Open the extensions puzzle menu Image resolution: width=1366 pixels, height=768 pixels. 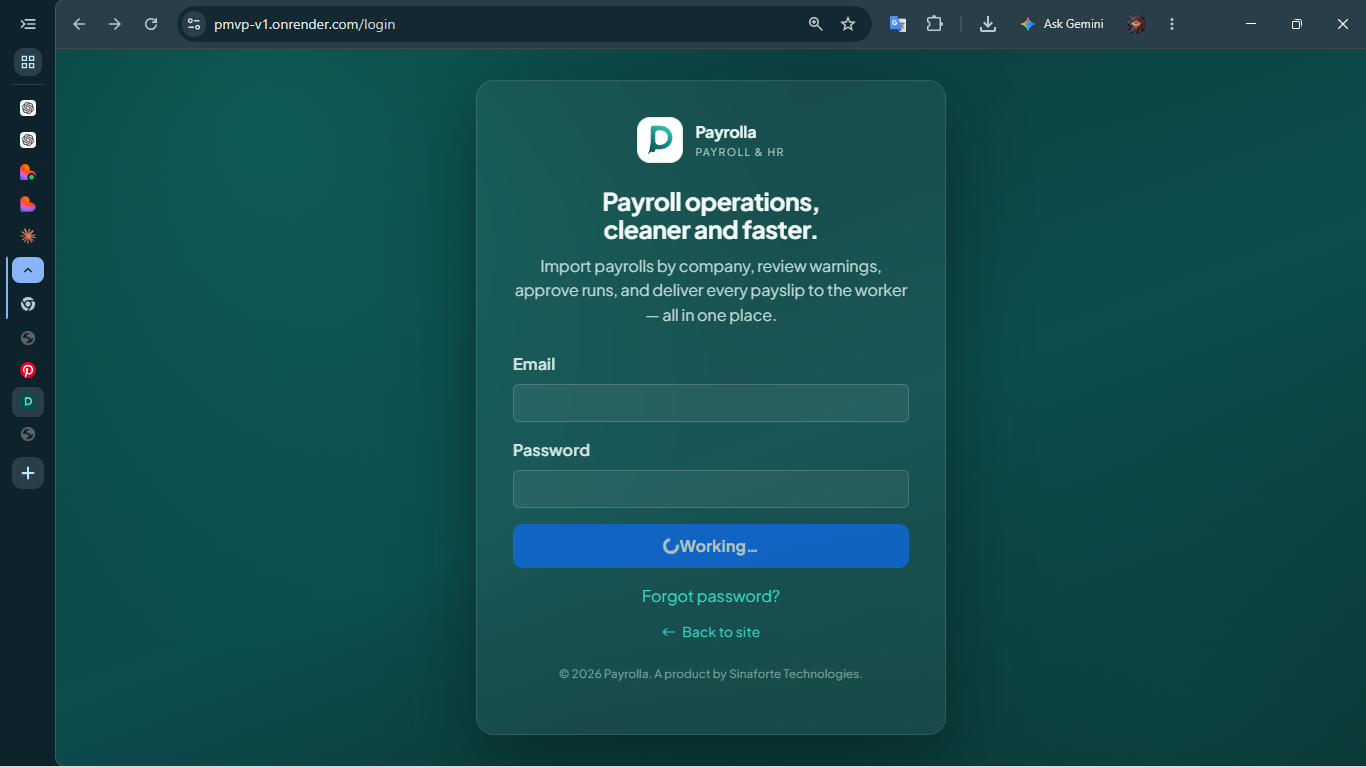[935, 24]
